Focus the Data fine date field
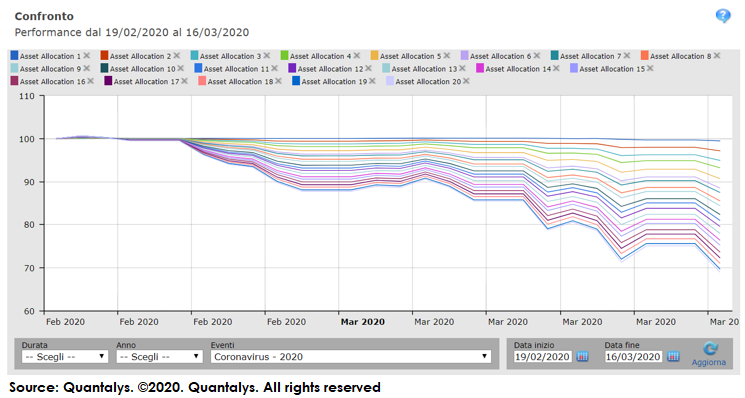Viewport: 745px width, 398px height. [x=633, y=357]
